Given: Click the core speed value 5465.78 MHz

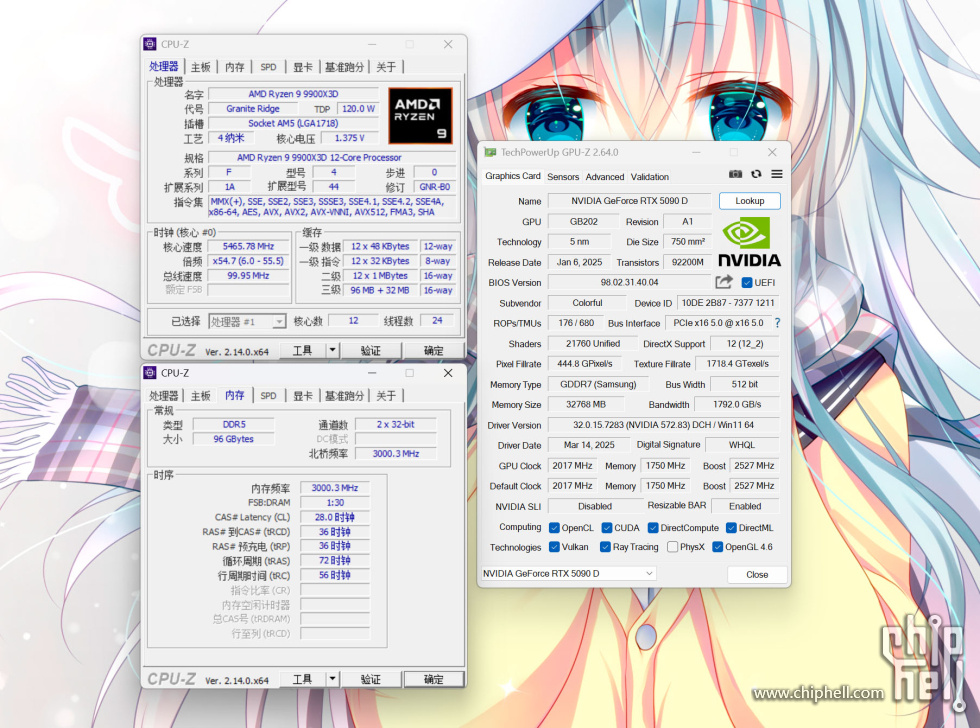Looking at the screenshot, I should [x=248, y=246].
